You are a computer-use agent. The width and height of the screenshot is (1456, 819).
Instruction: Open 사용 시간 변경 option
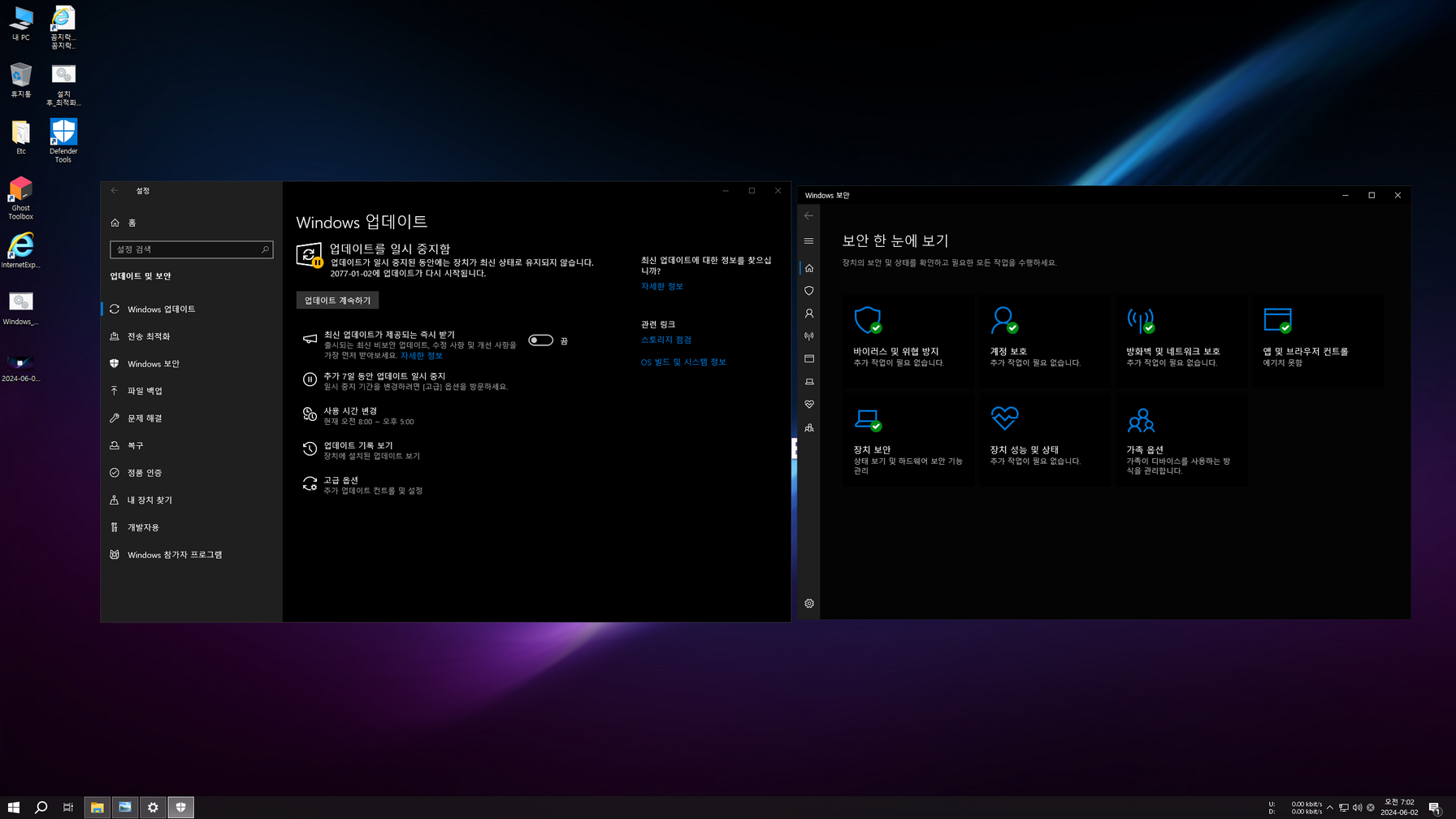(359, 416)
